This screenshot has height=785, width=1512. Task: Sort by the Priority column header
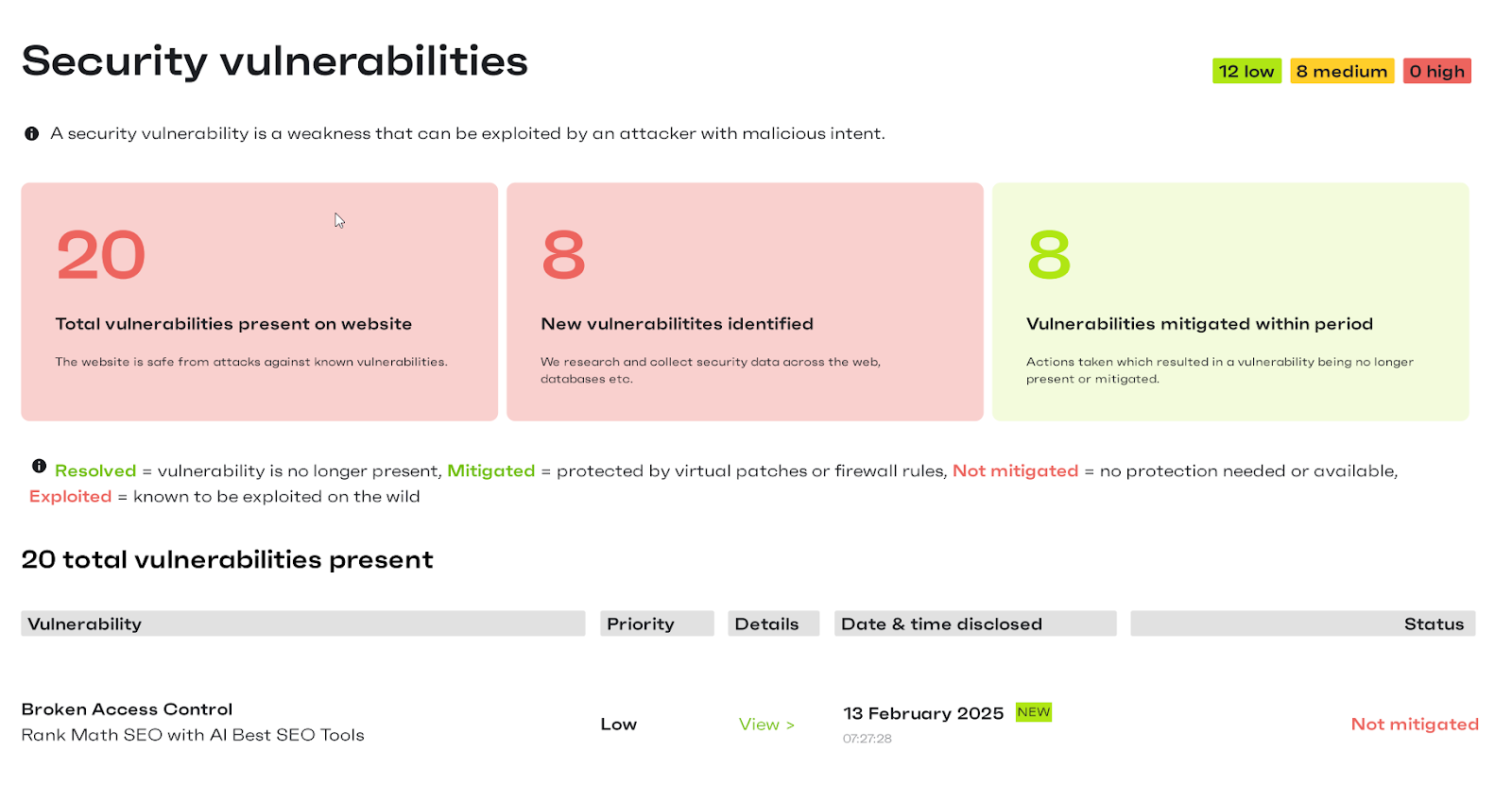click(641, 624)
